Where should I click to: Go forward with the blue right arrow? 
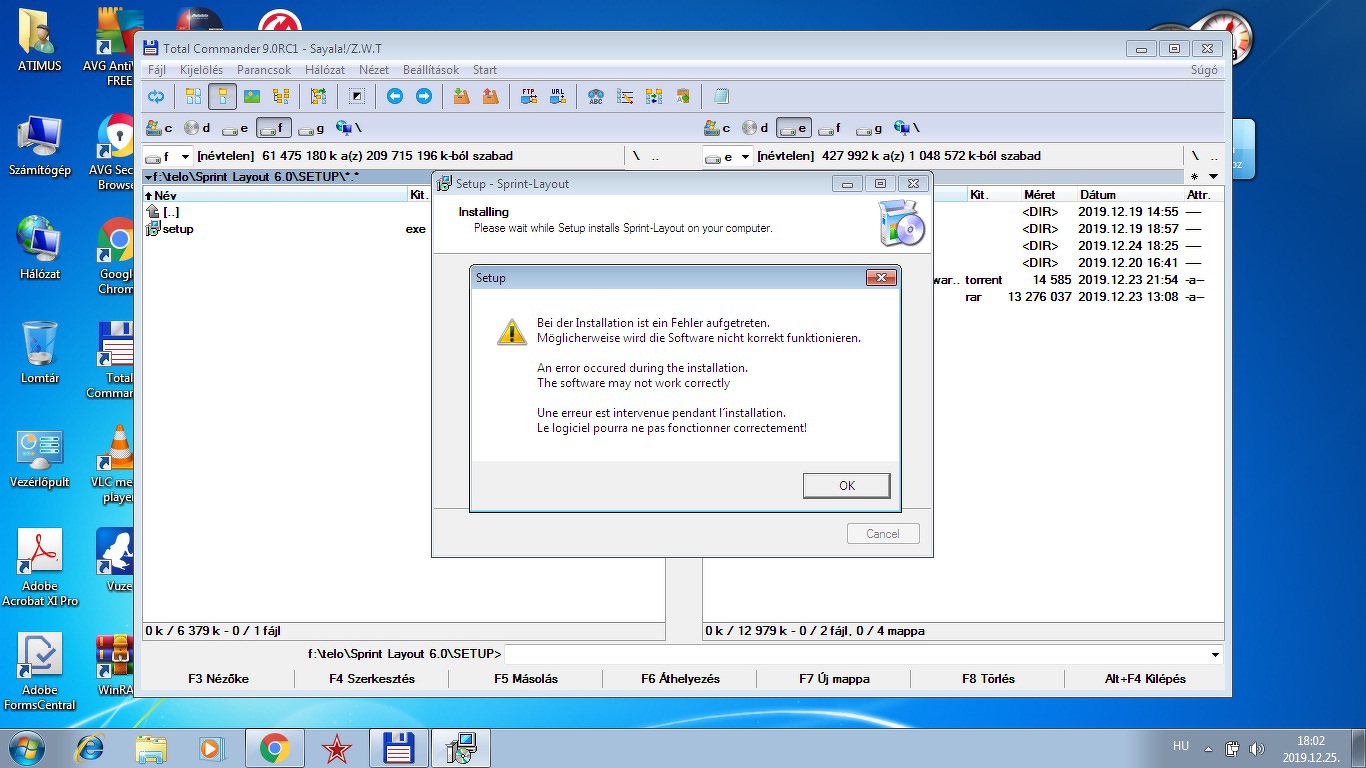coord(424,96)
